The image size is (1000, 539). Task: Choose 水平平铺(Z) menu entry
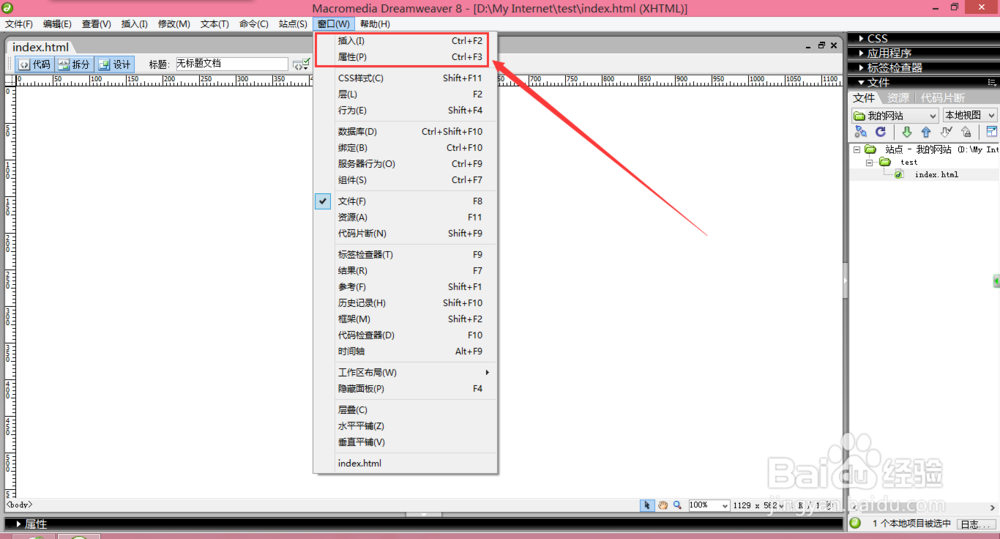pos(406,426)
